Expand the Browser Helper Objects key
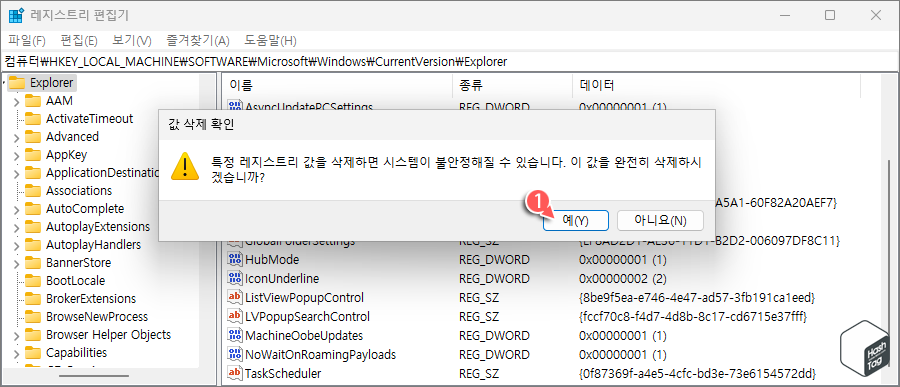 point(16,335)
